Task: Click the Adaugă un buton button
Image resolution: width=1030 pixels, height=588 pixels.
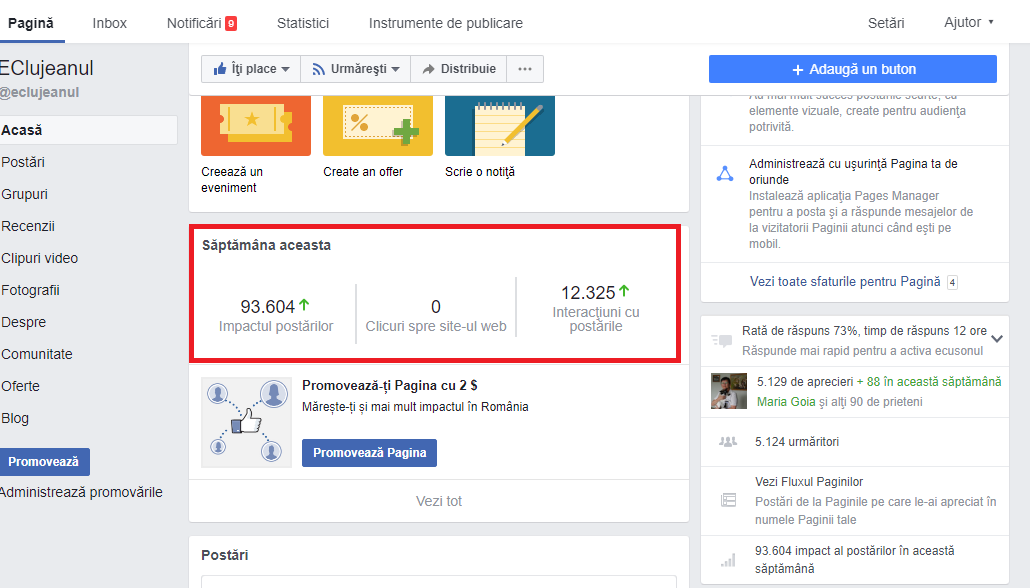Action: point(853,69)
